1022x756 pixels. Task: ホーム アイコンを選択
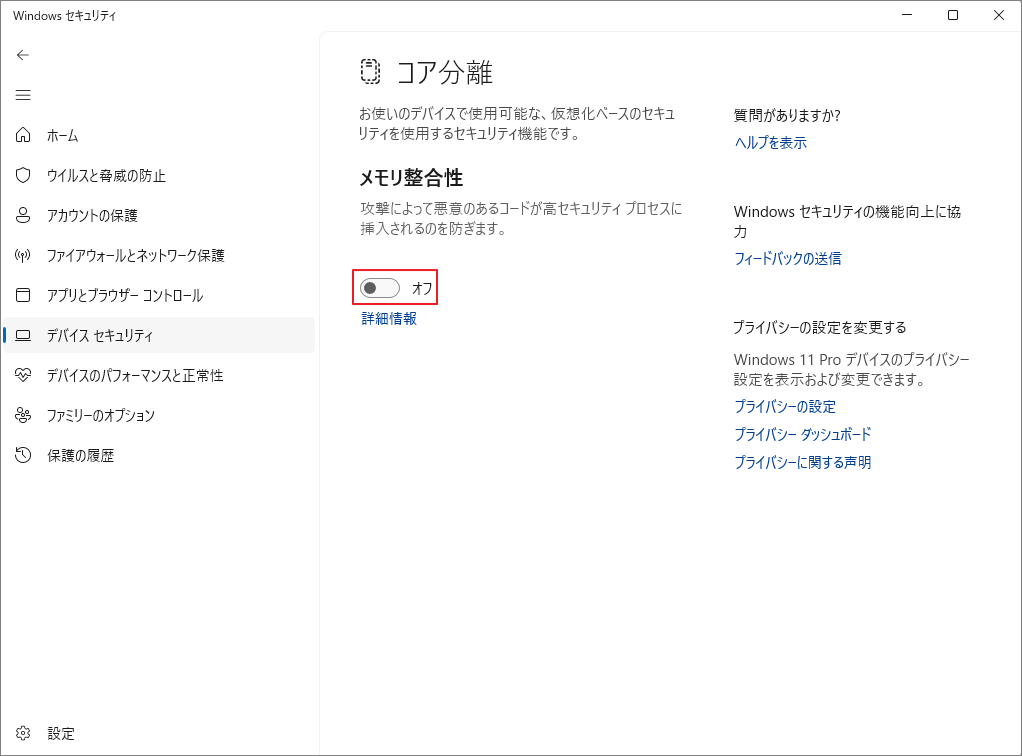point(23,135)
